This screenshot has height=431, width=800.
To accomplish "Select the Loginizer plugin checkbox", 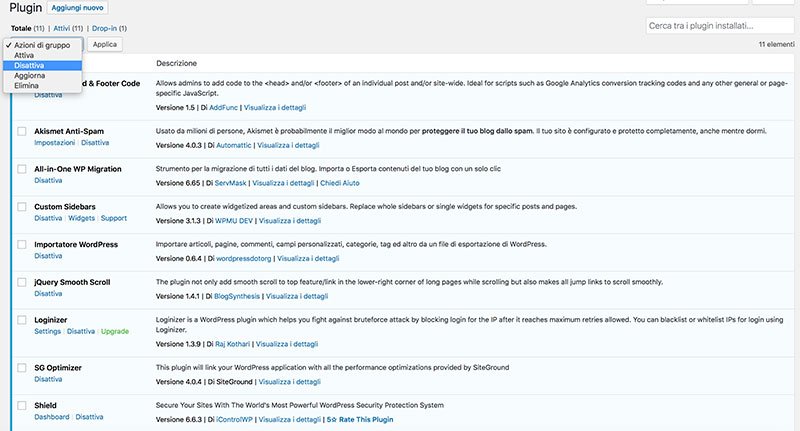I will pyautogui.click(x=22, y=319).
